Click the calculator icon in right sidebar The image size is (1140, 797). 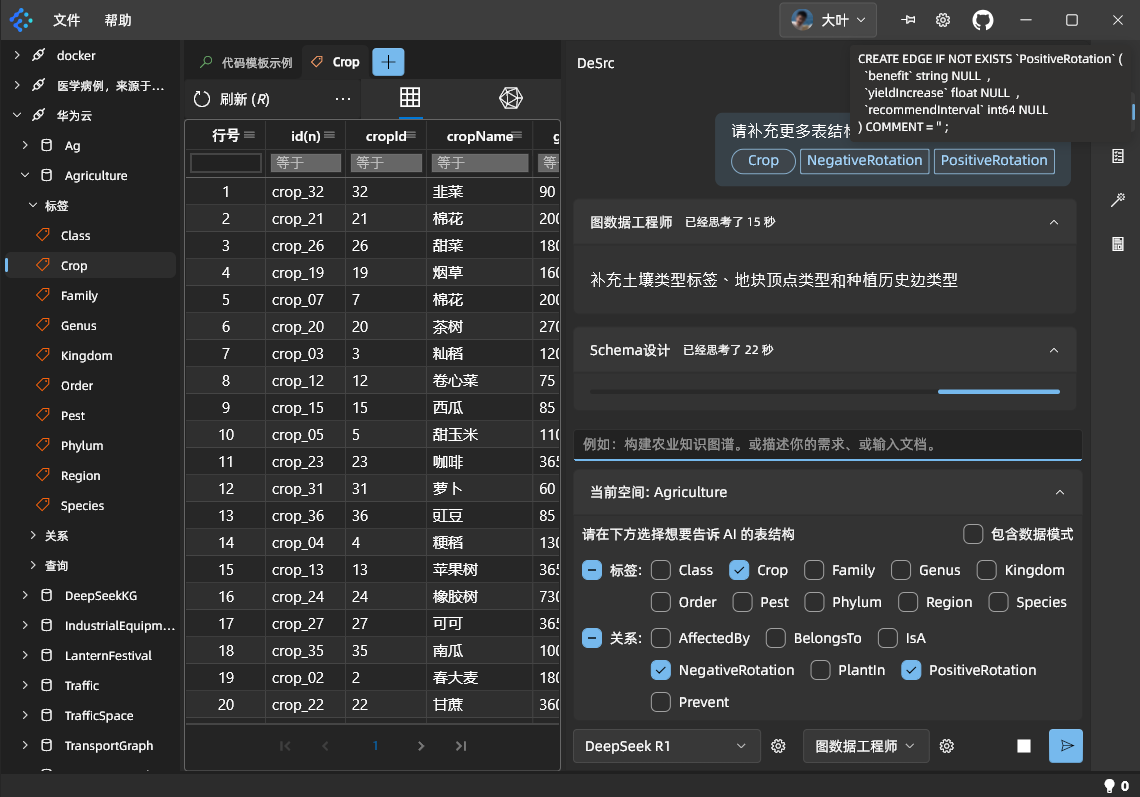[x=1118, y=244]
